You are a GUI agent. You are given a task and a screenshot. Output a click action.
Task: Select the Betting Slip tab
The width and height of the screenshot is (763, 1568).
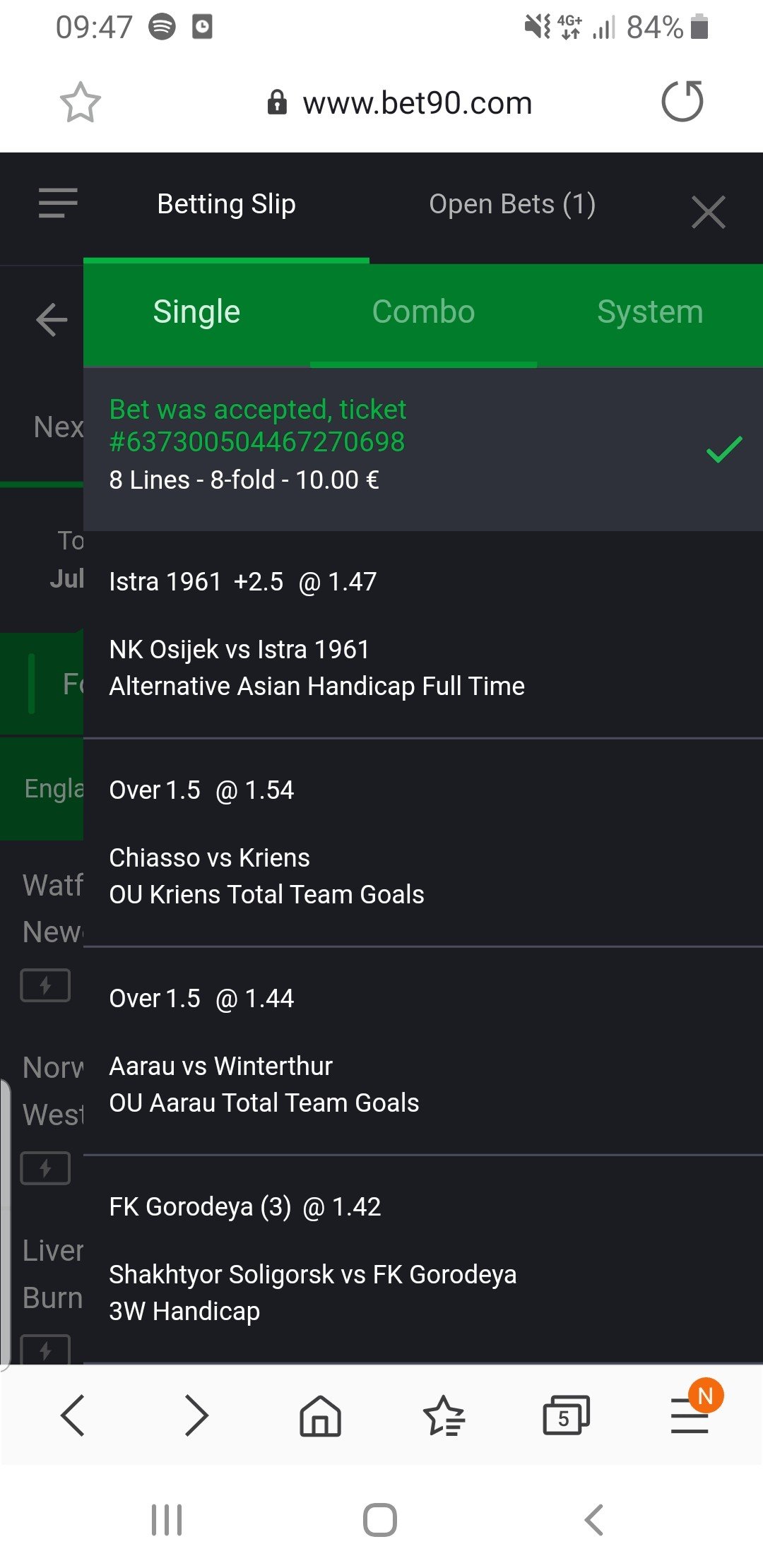click(226, 204)
